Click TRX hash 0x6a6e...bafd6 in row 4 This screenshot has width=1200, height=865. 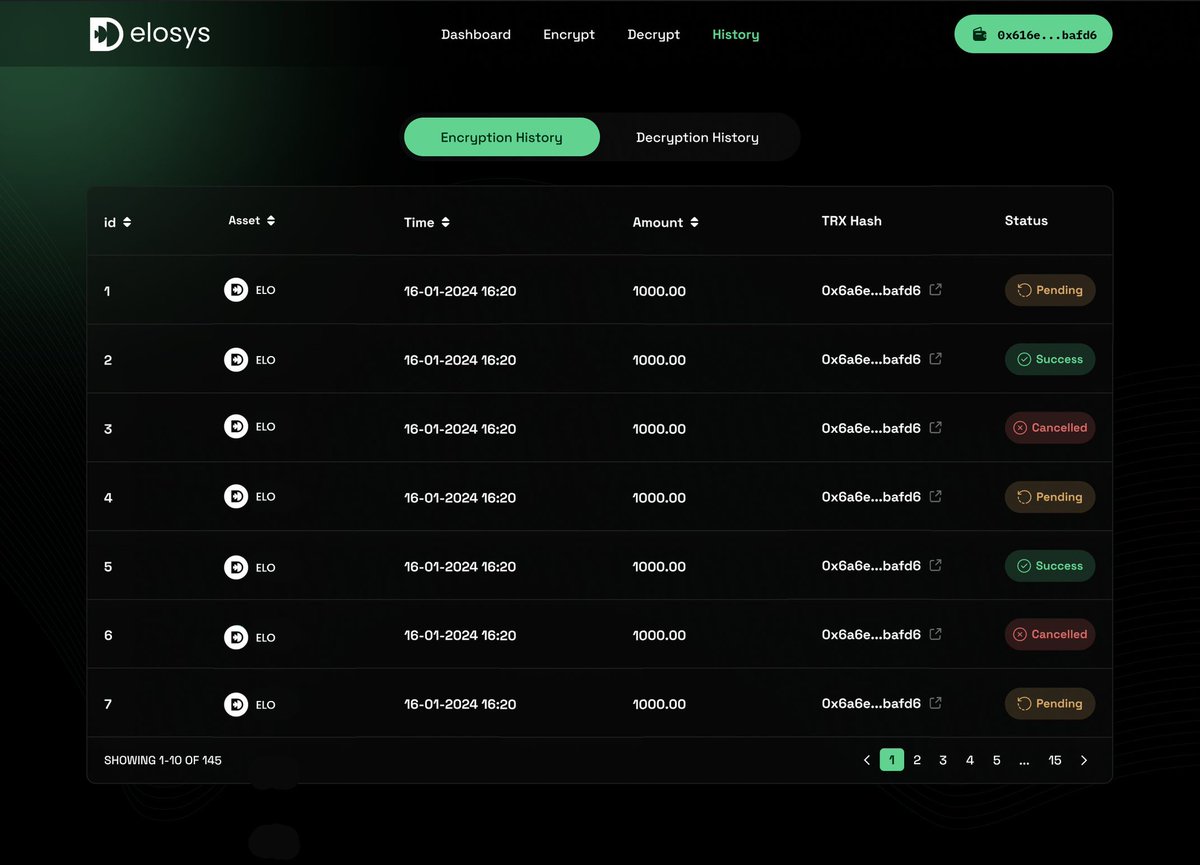pos(871,497)
